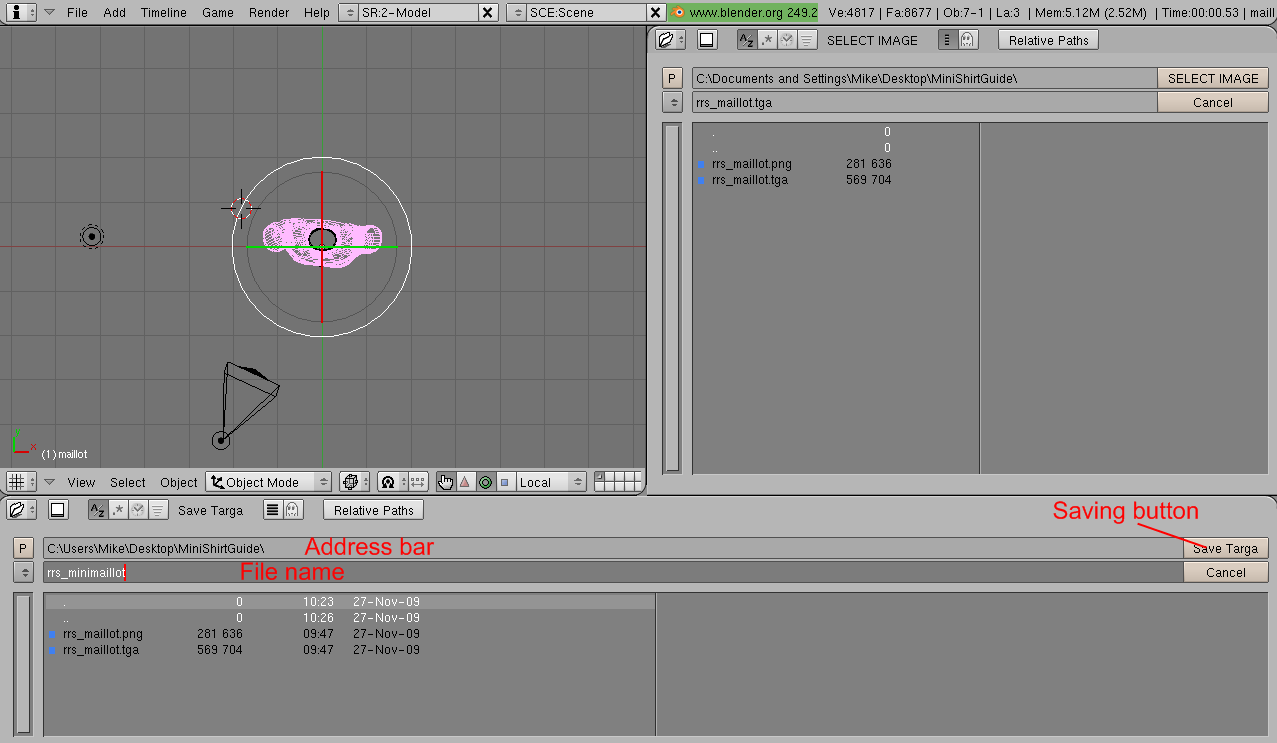Viewport: 1277px width, 743px height.
Task: Toggle full-screen window icon in Select Image header
Action: 707,40
